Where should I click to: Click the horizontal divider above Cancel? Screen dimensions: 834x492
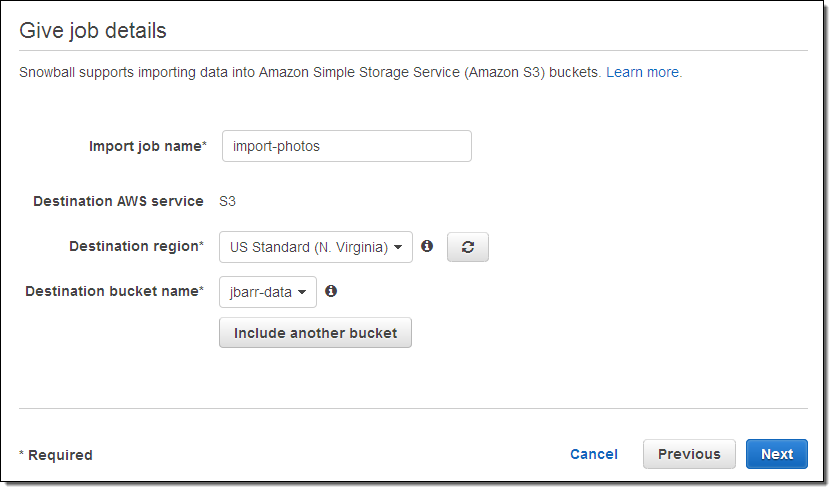(x=413, y=408)
